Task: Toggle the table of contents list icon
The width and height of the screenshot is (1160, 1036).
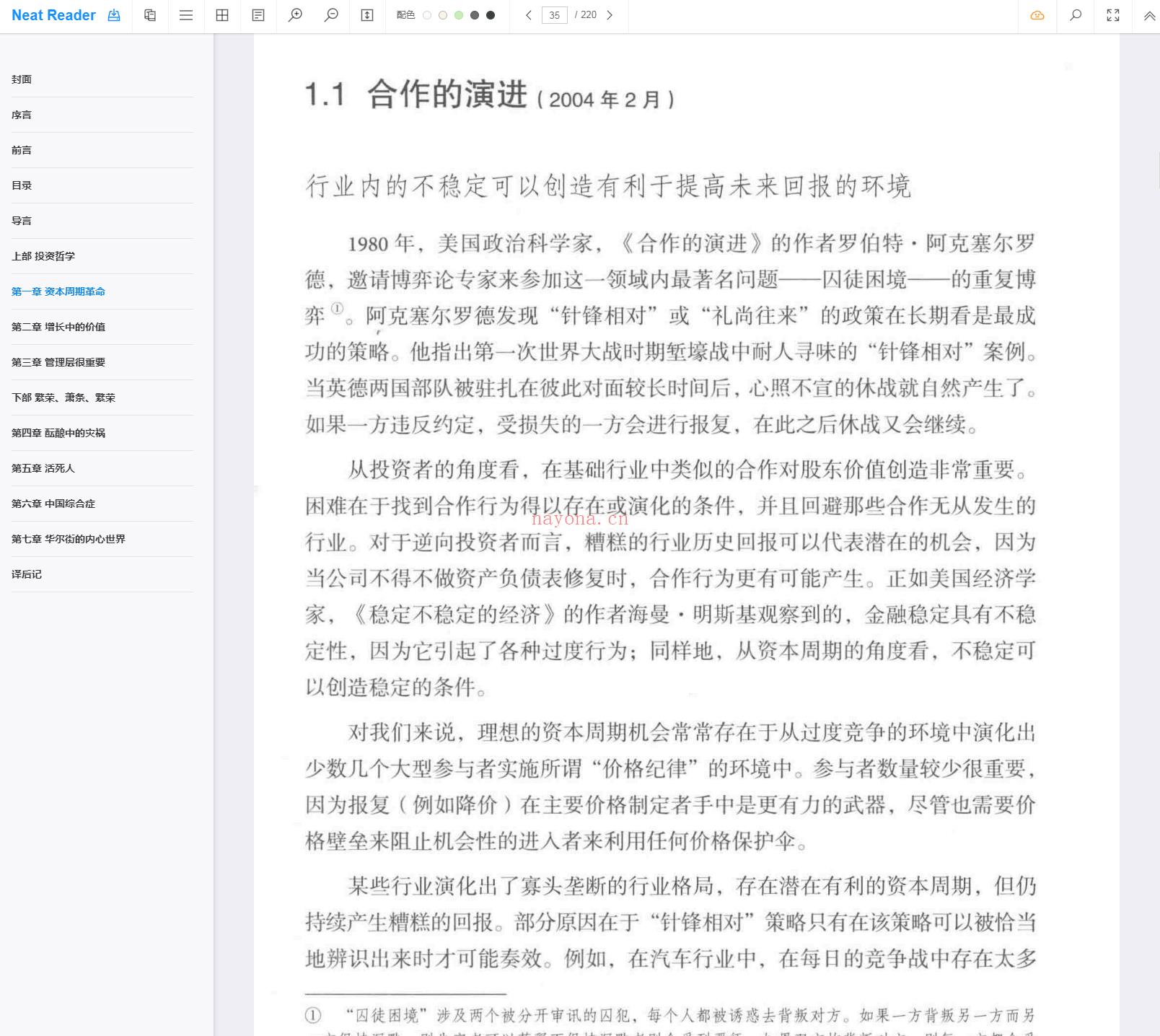Action: pos(186,15)
